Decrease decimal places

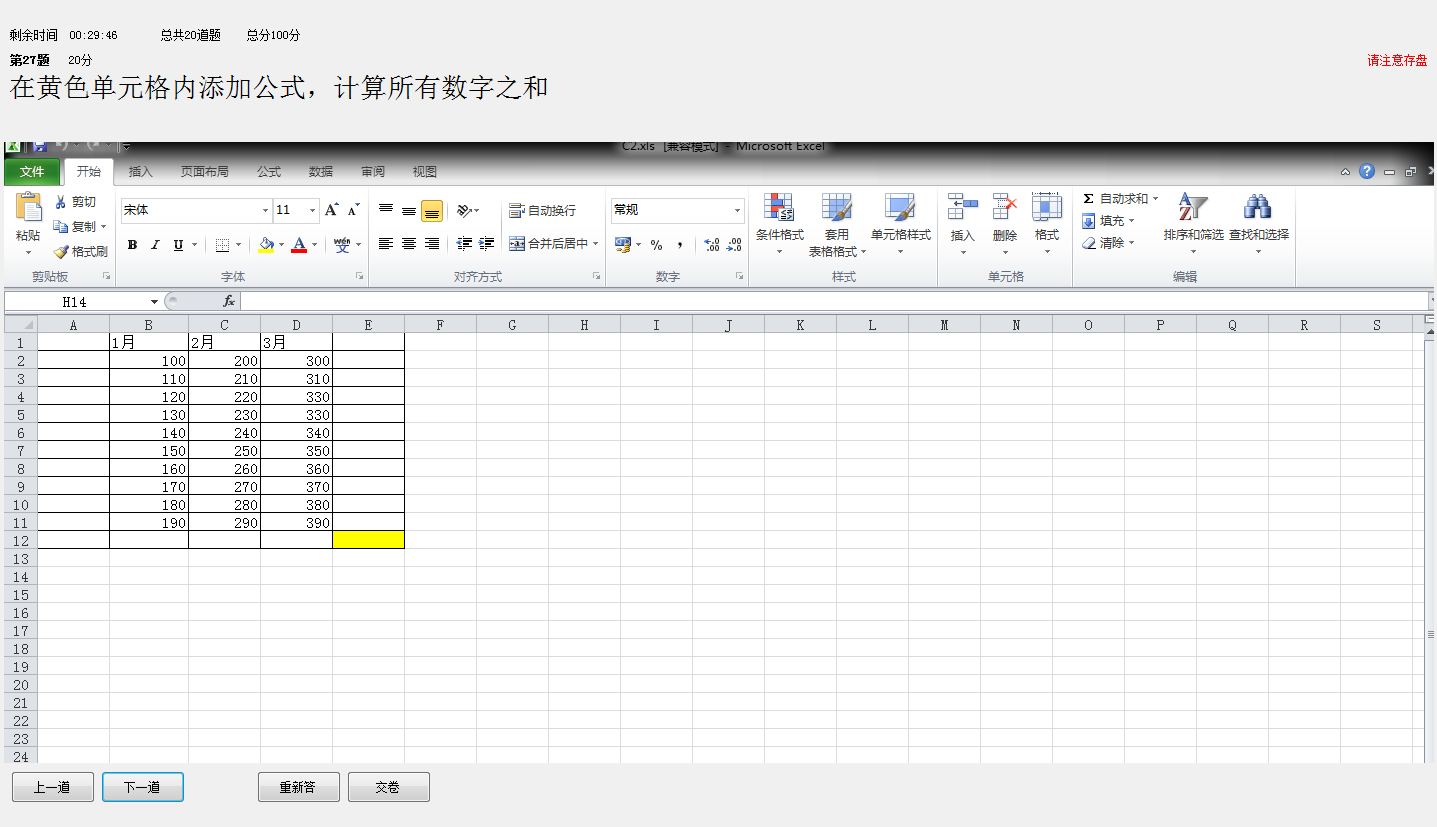[734, 245]
